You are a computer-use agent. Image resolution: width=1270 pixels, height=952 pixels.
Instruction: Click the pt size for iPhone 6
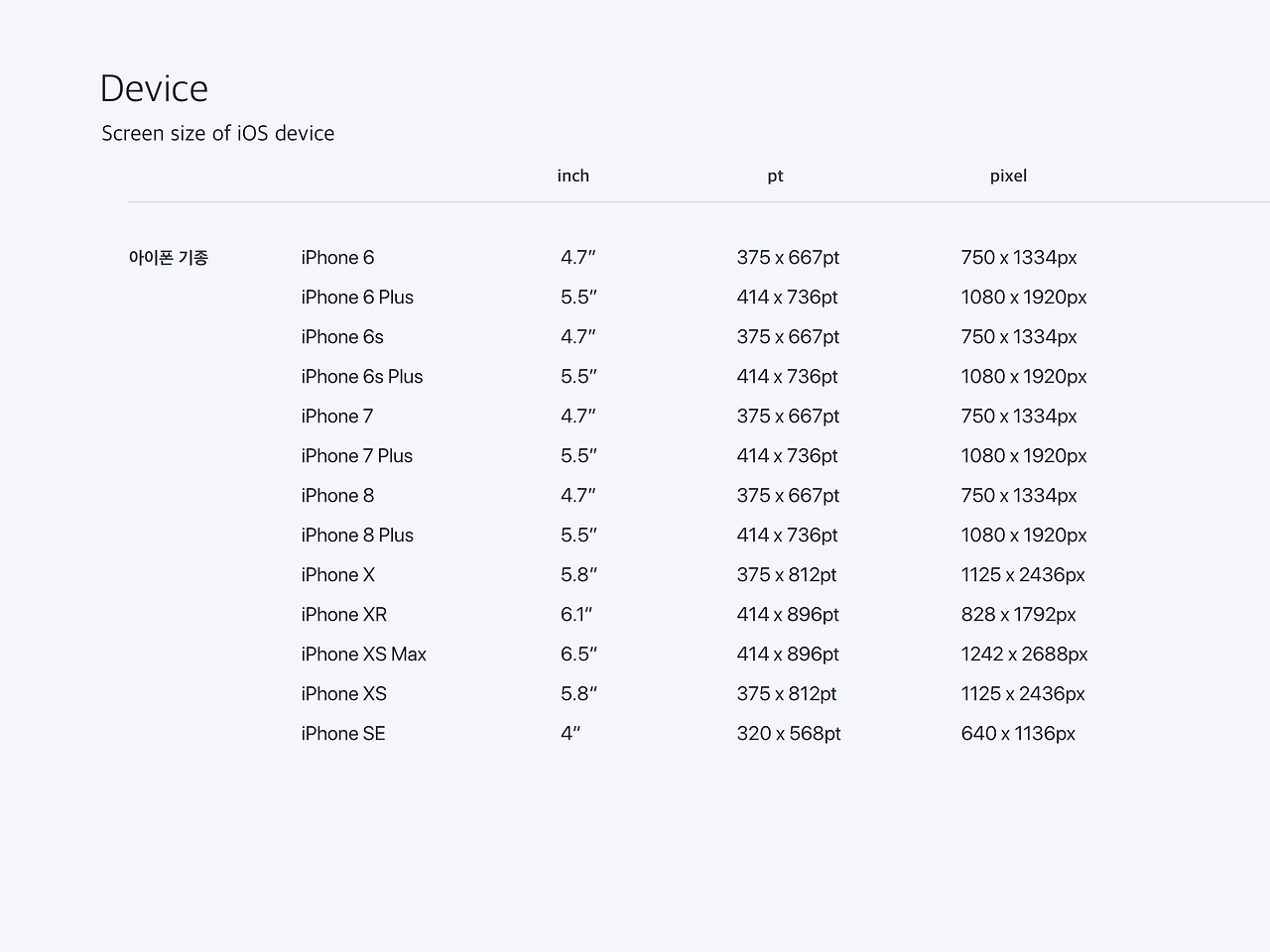(x=788, y=258)
